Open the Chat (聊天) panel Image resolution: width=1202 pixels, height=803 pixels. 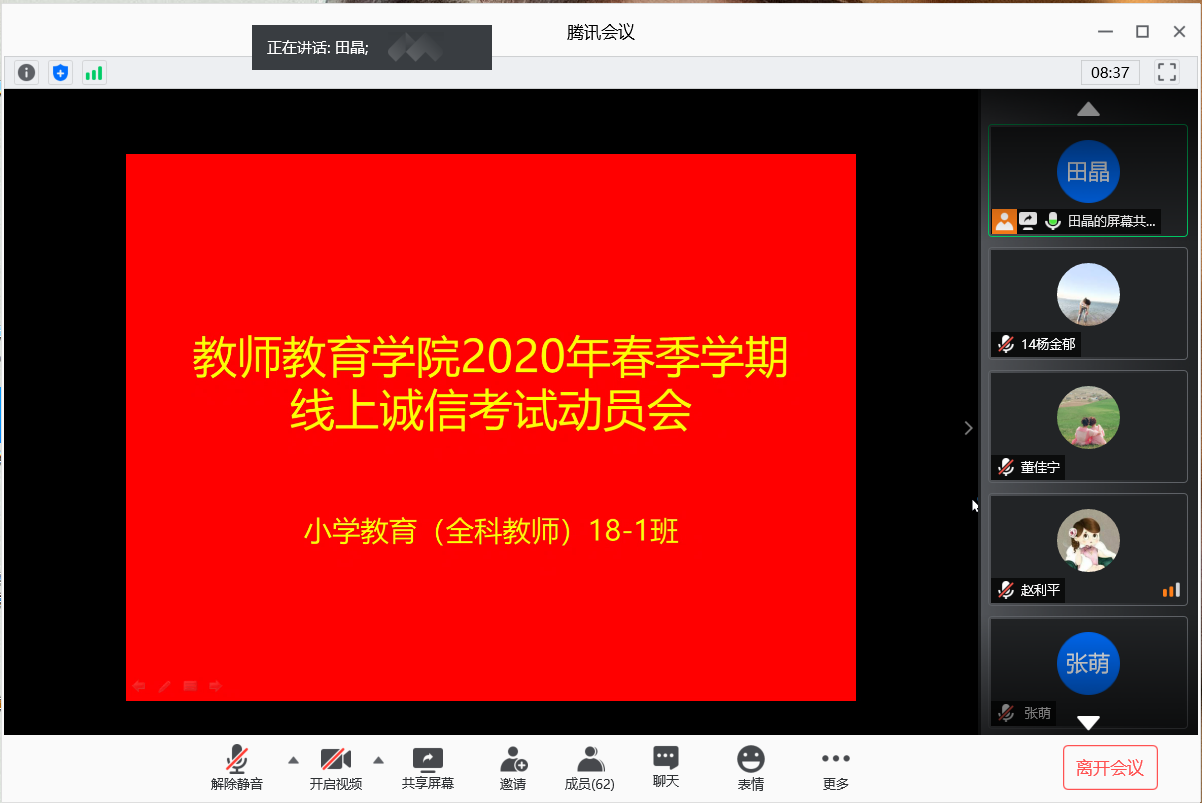[665, 767]
